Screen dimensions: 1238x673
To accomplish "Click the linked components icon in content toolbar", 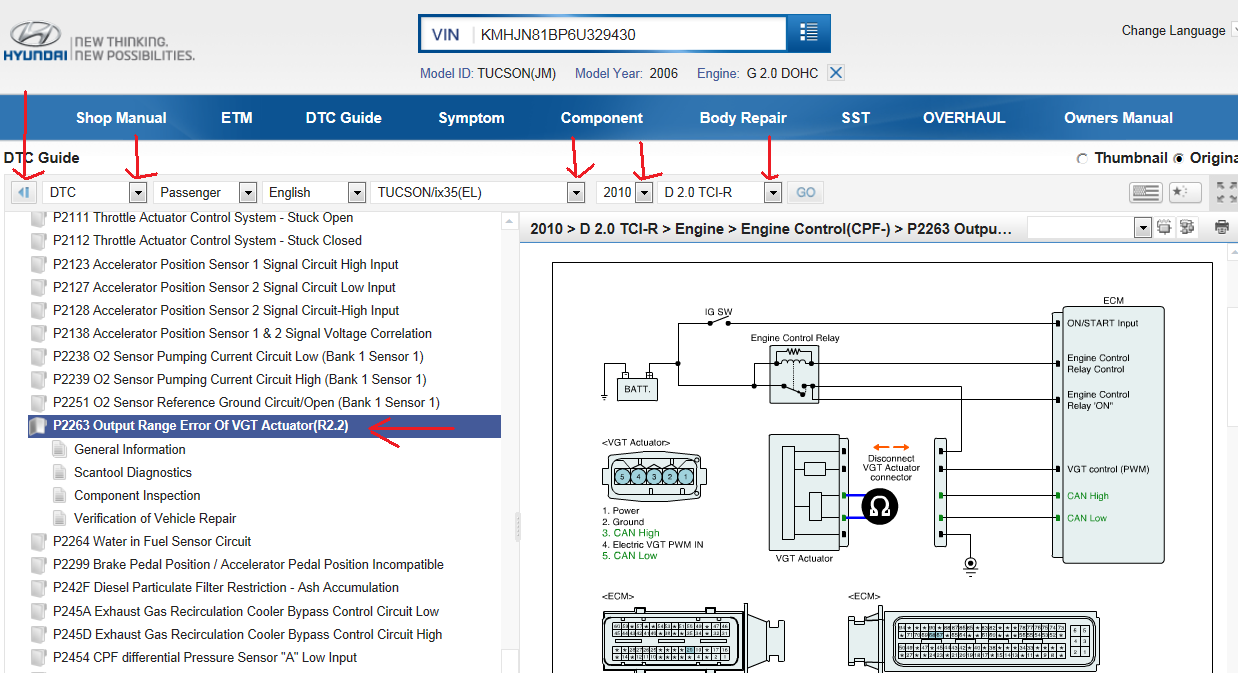I will pos(1187,228).
